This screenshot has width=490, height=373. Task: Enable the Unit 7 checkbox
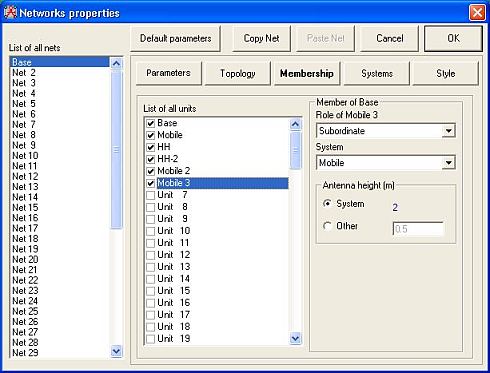coord(151,195)
